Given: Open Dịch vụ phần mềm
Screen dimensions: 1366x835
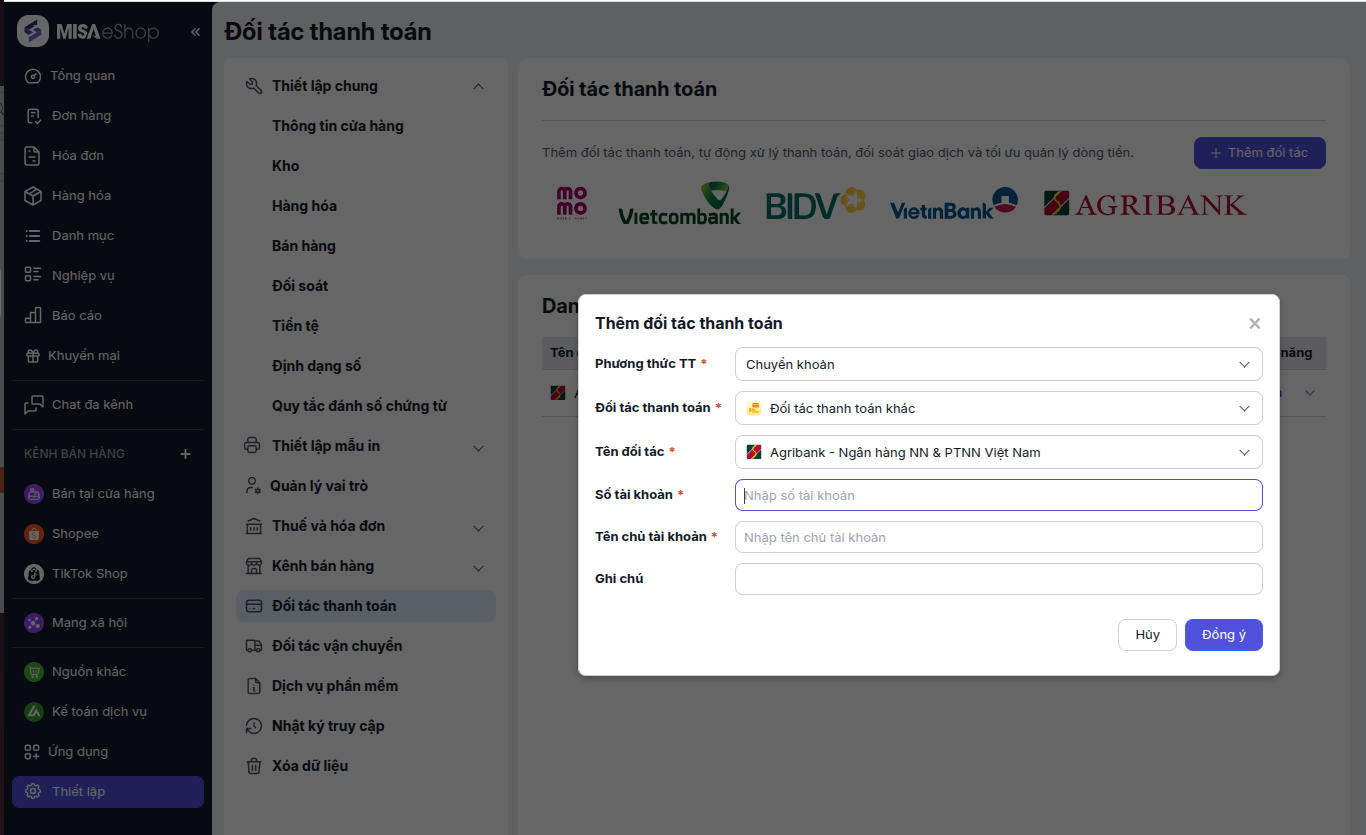Looking at the screenshot, I should [x=335, y=686].
